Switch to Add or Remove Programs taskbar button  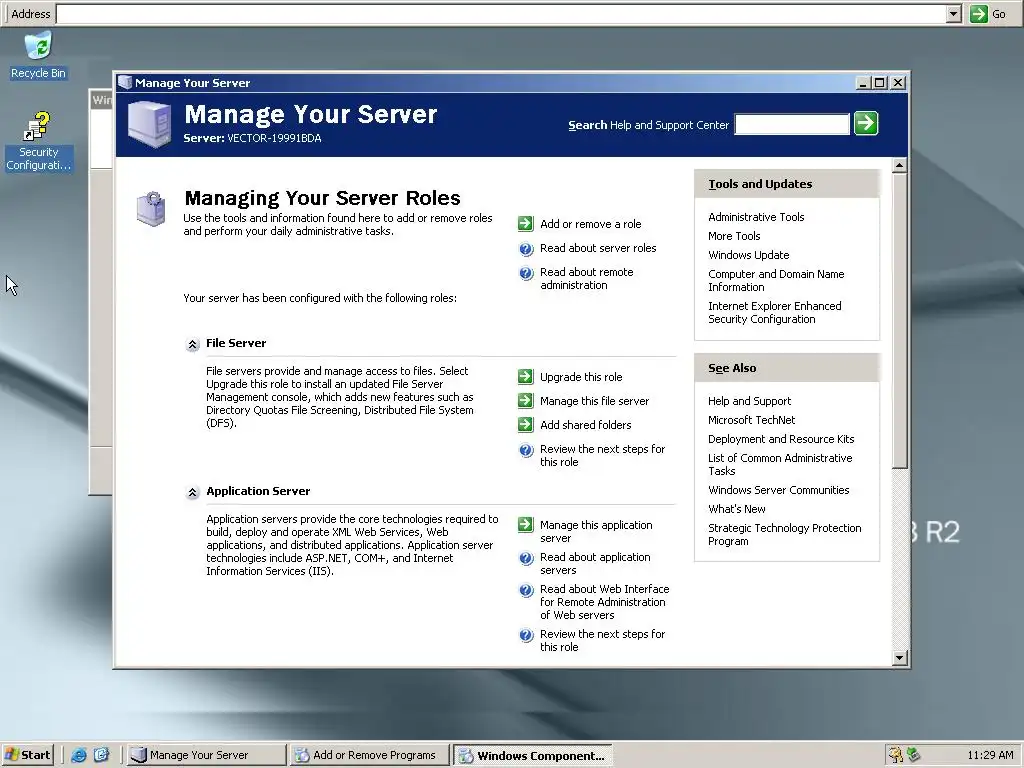[x=369, y=755]
